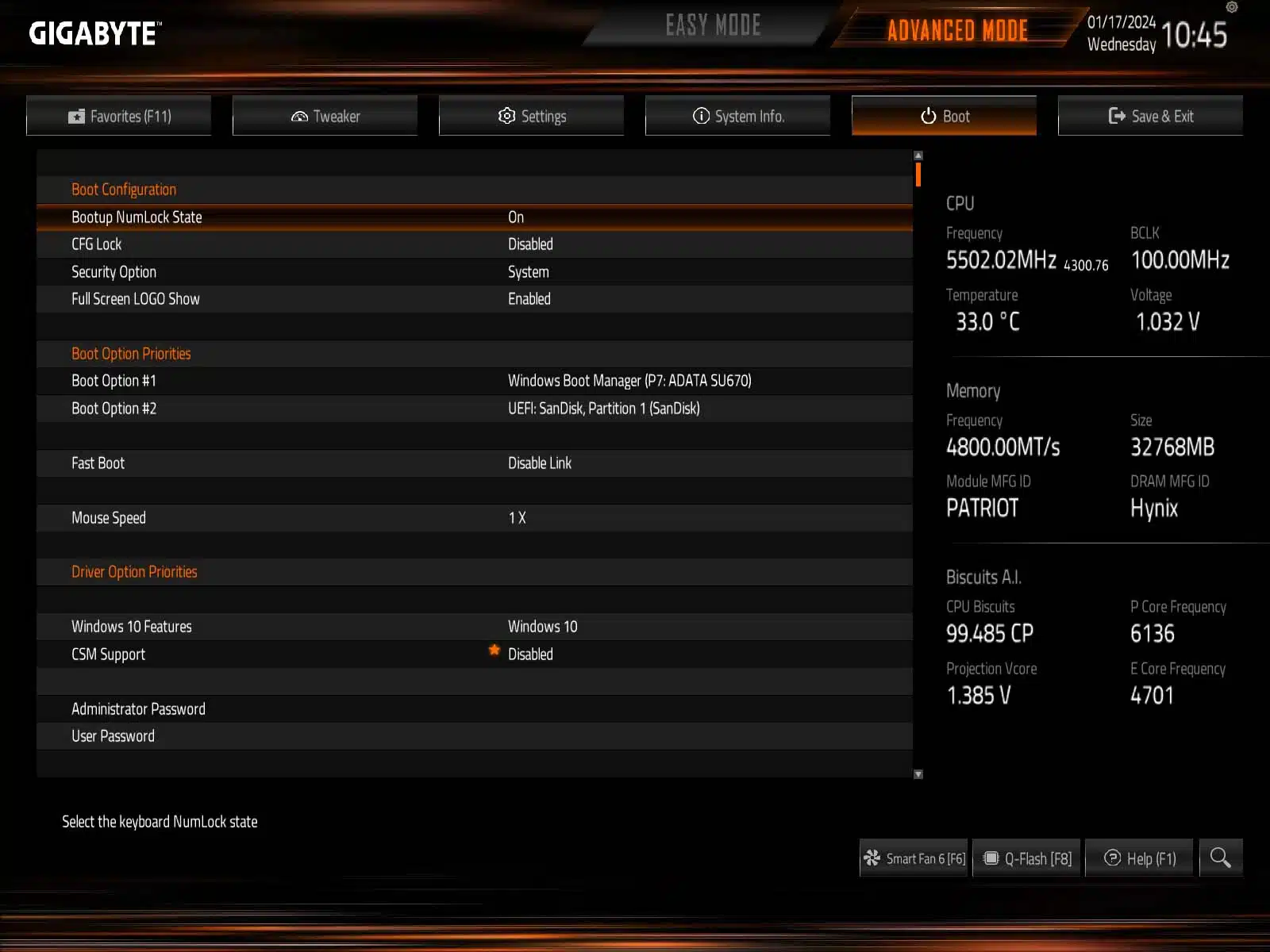Click the memory size 32768MB value

(1172, 447)
